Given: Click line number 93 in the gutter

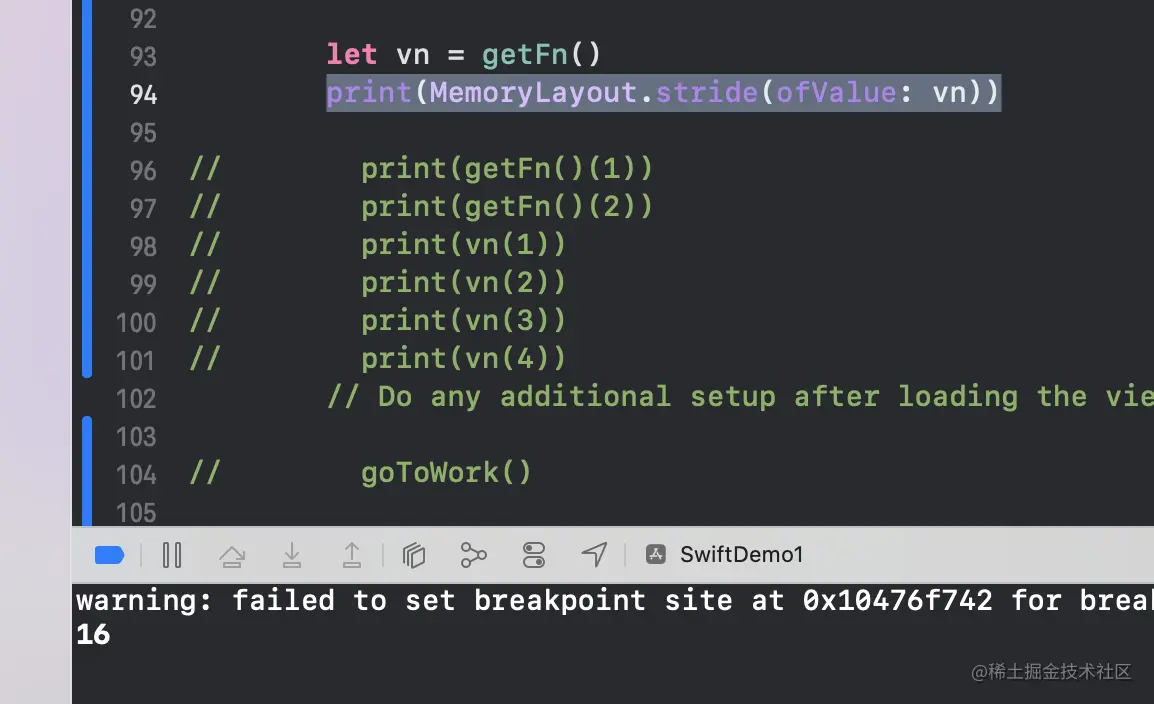Looking at the screenshot, I should 144,56.
